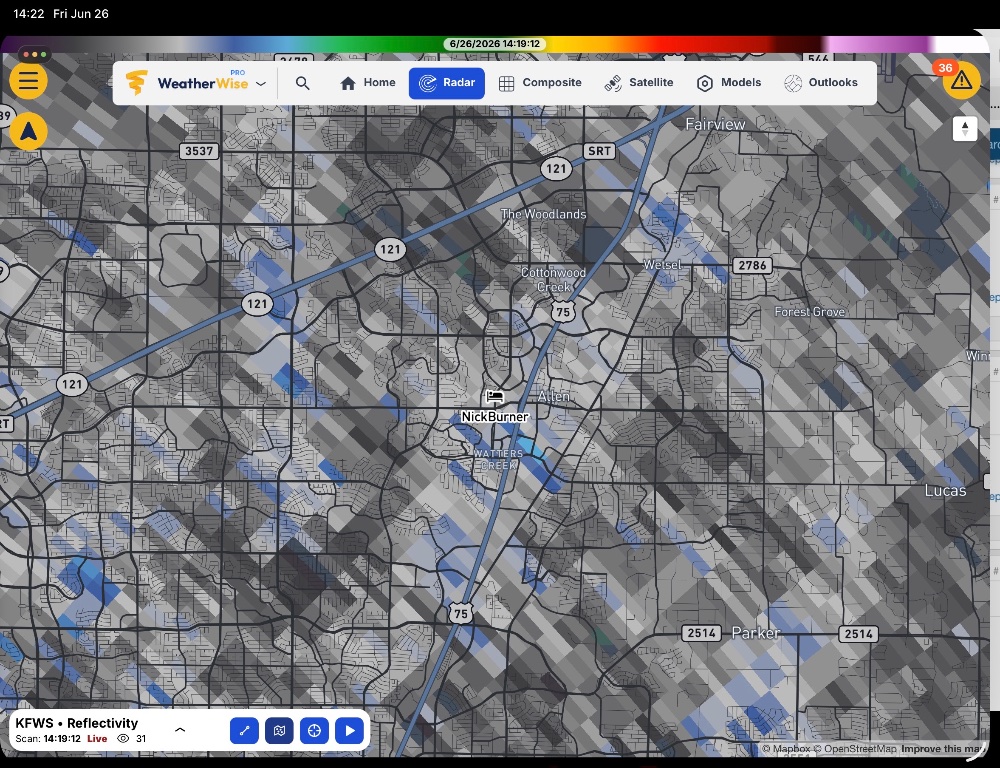Click the Forest Grove map label
Viewport: 1000px width, 768px height.
click(809, 312)
